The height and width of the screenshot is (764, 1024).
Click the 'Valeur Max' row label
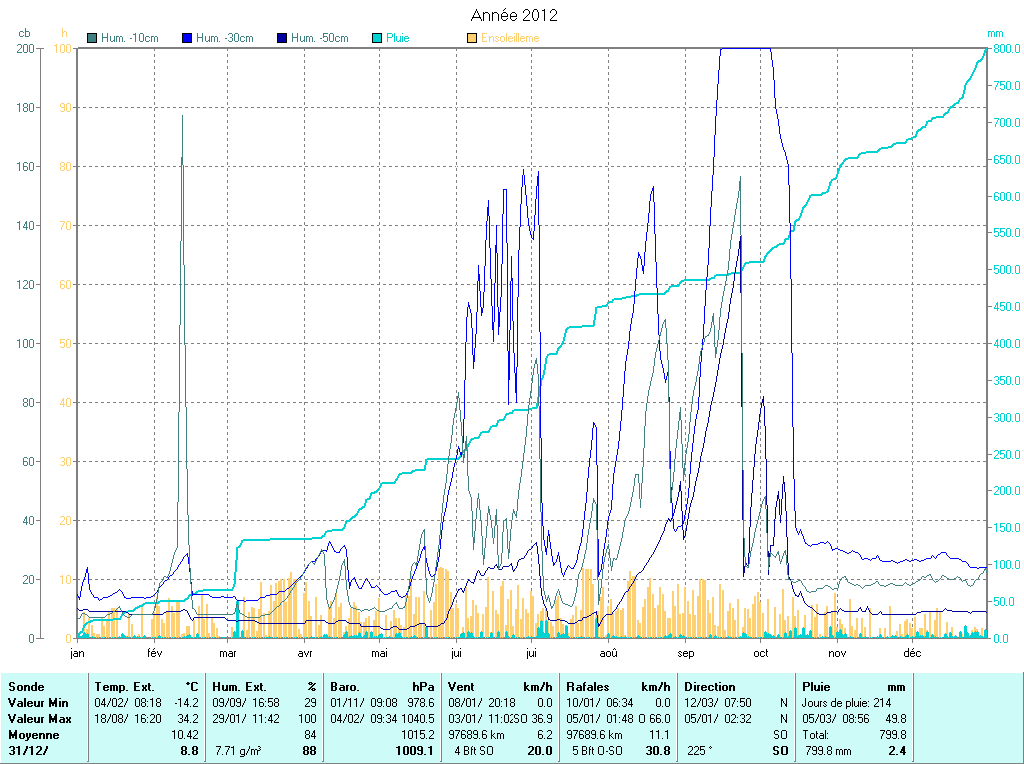point(40,719)
